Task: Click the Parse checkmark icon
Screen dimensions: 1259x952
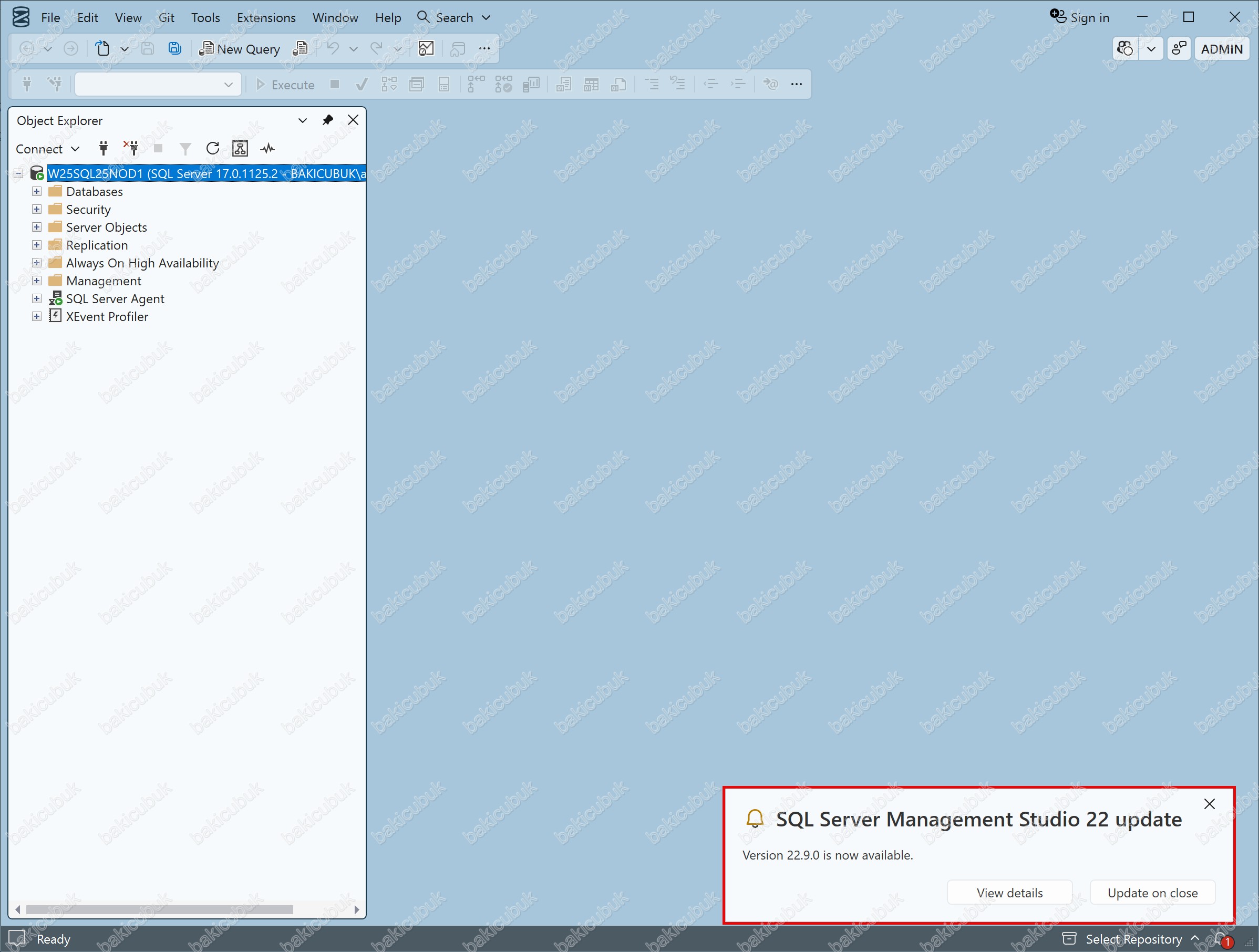Action: 361,85
